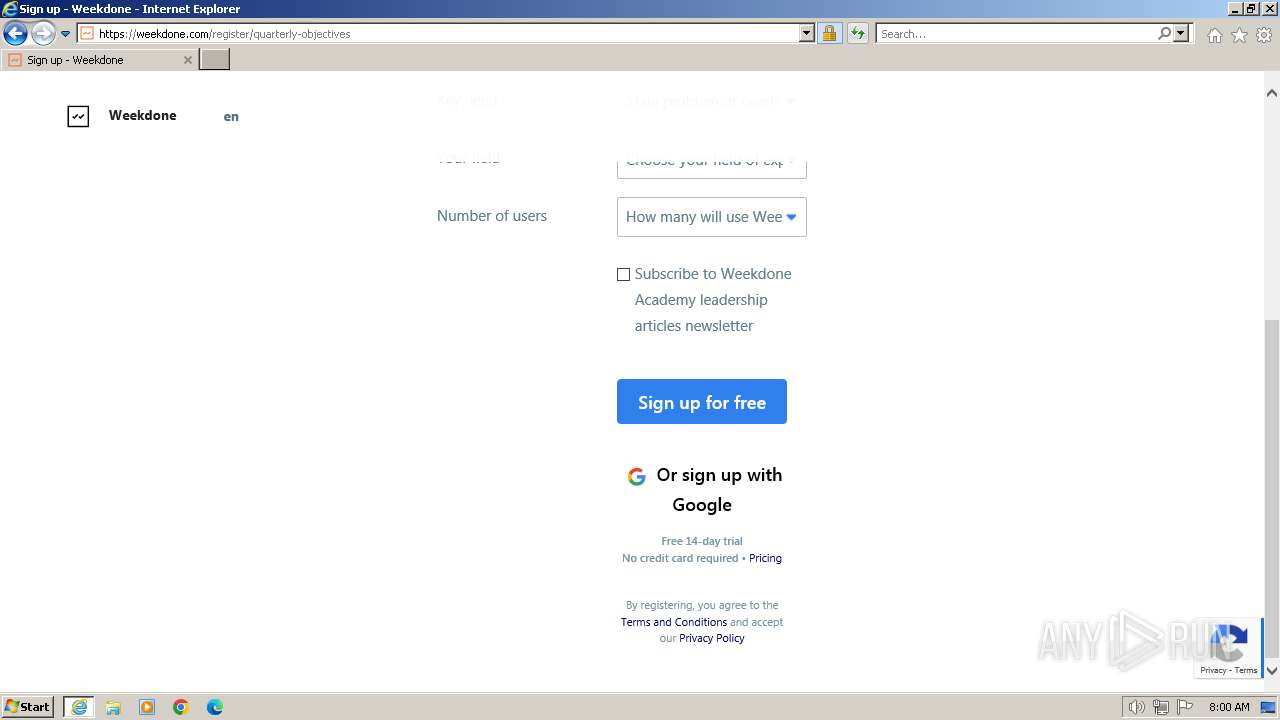1280x720 pixels.
Task: Open the 'How many will use Weekdone' dropdown
Action: pyautogui.click(x=711, y=217)
